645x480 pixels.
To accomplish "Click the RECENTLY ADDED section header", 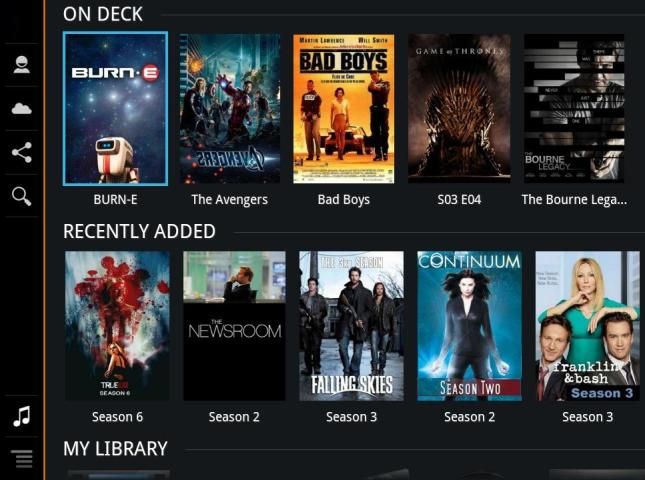I will click(x=139, y=231).
